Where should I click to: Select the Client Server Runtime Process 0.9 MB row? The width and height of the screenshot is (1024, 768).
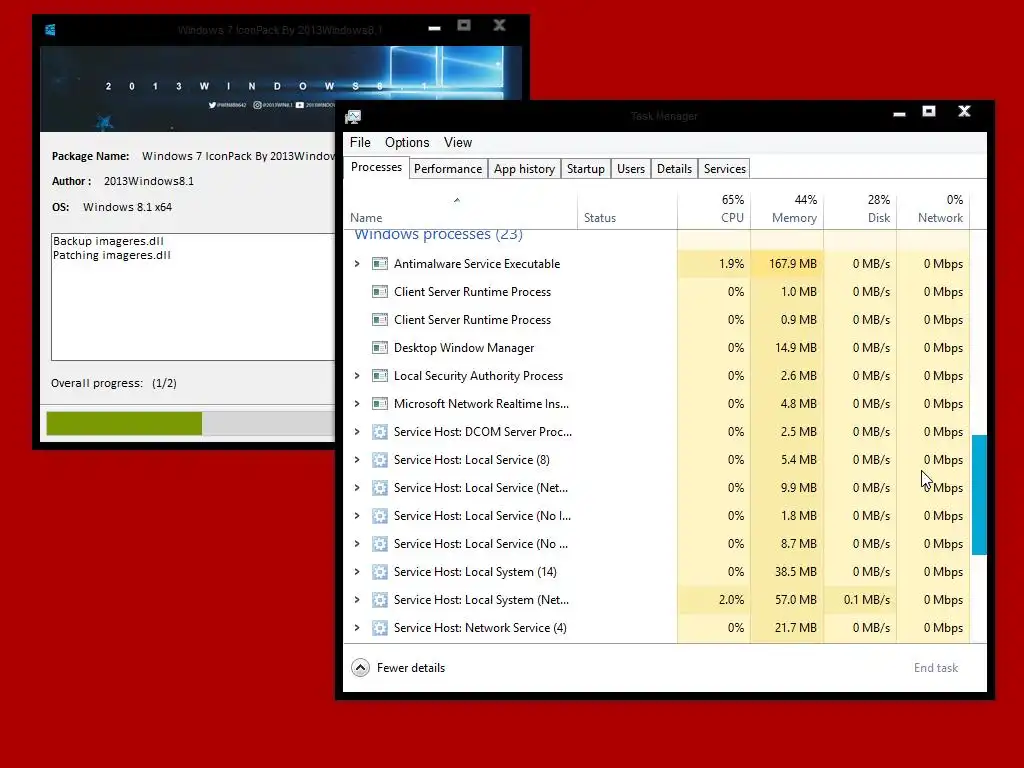pos(657,320)
